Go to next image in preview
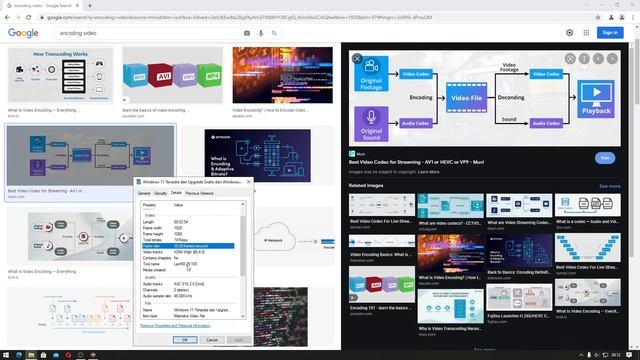Viewport: 640px width, 360px height. tap(612, 59)
